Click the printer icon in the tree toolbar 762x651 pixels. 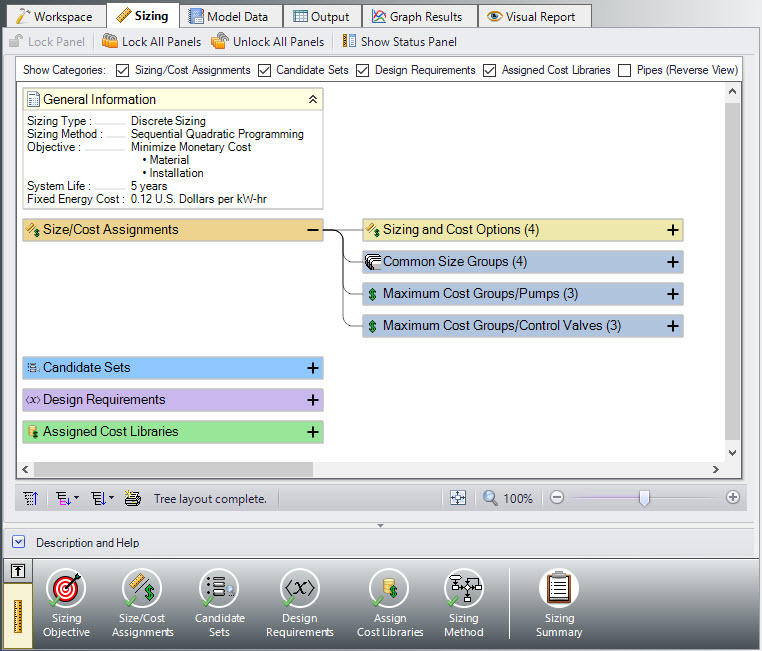(x=133, y=498)
